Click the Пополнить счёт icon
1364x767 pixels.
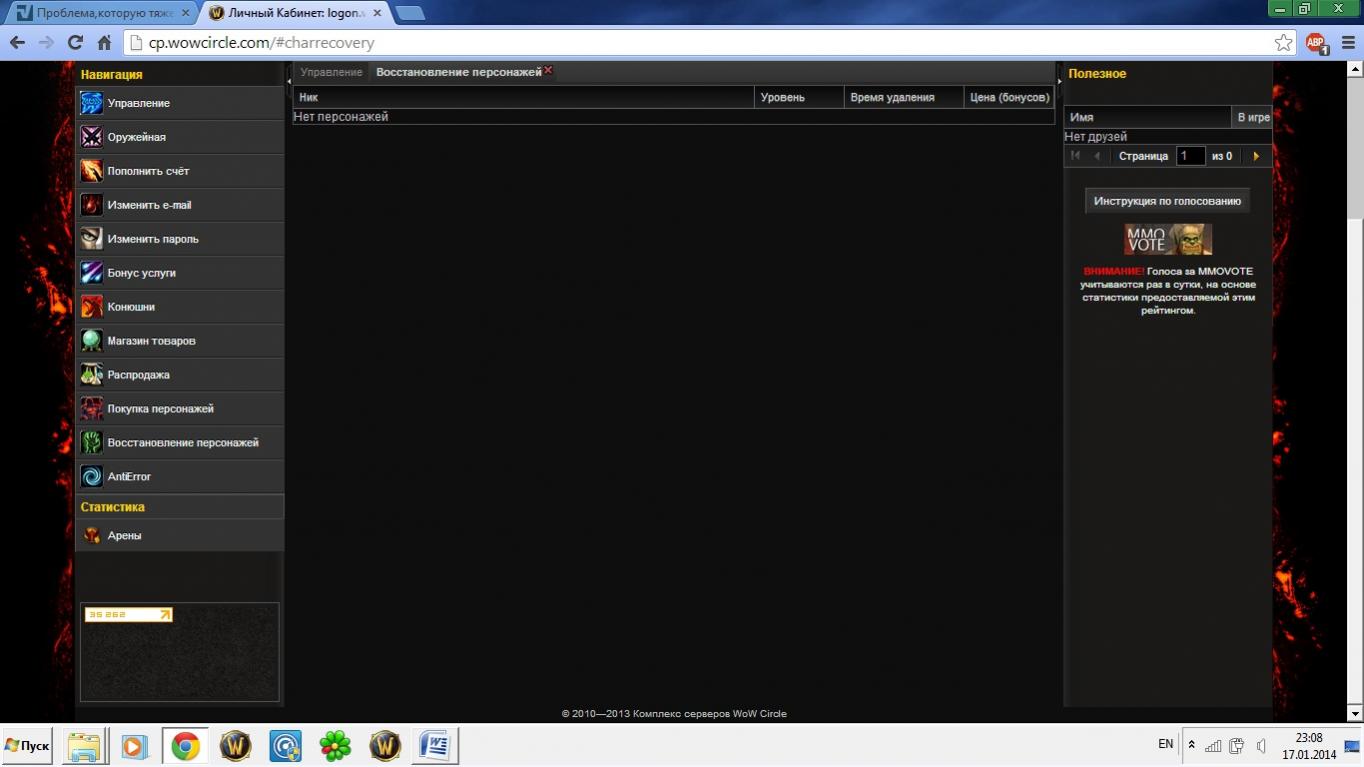click(92, 171)
